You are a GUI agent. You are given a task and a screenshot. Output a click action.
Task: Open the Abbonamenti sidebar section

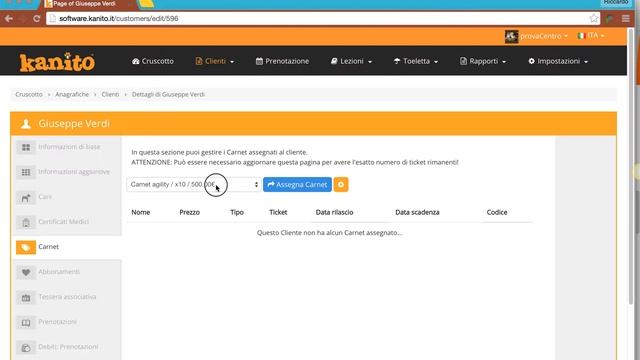coord(67,272)
